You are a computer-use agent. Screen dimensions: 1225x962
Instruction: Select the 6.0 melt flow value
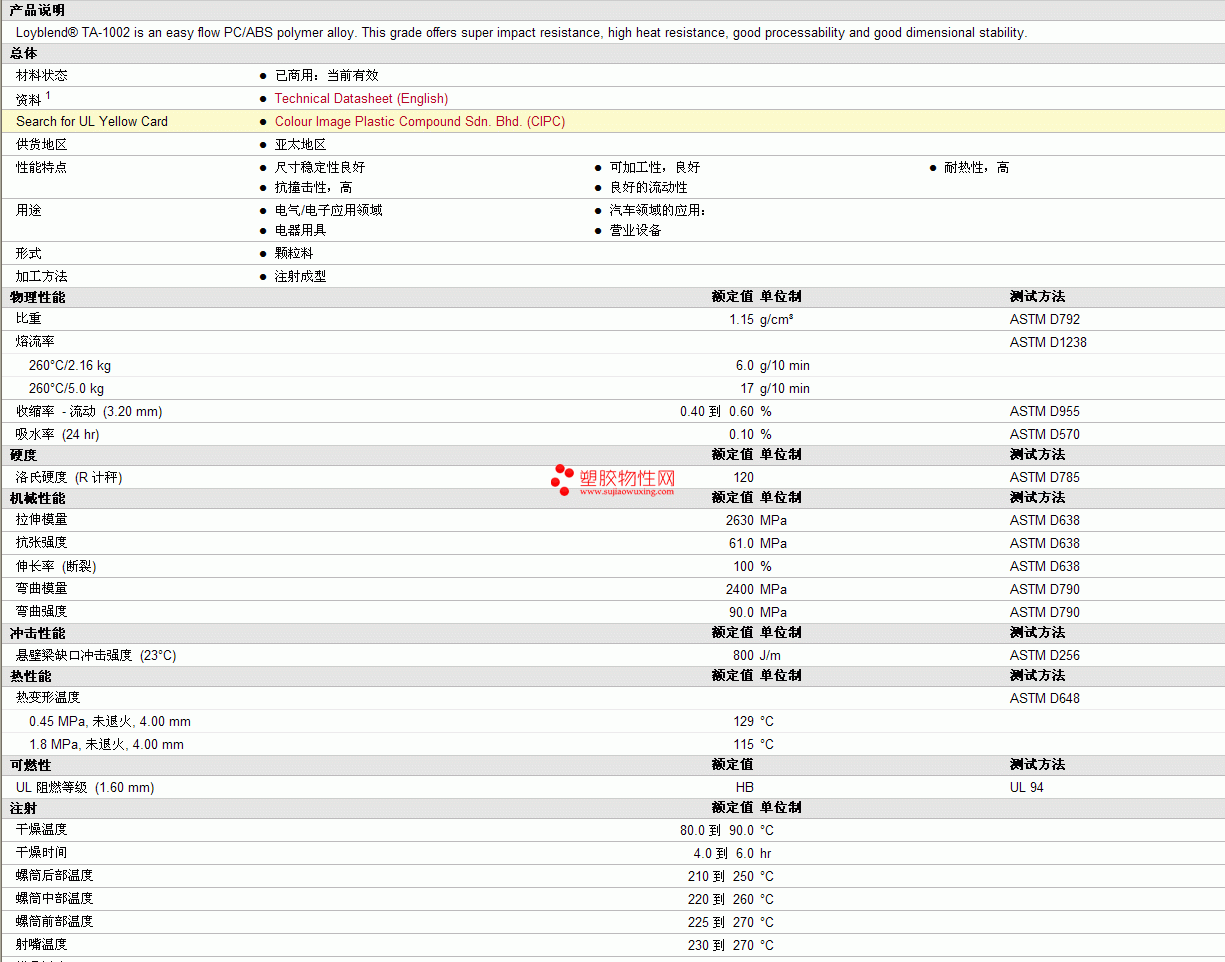tap(745, 365)
